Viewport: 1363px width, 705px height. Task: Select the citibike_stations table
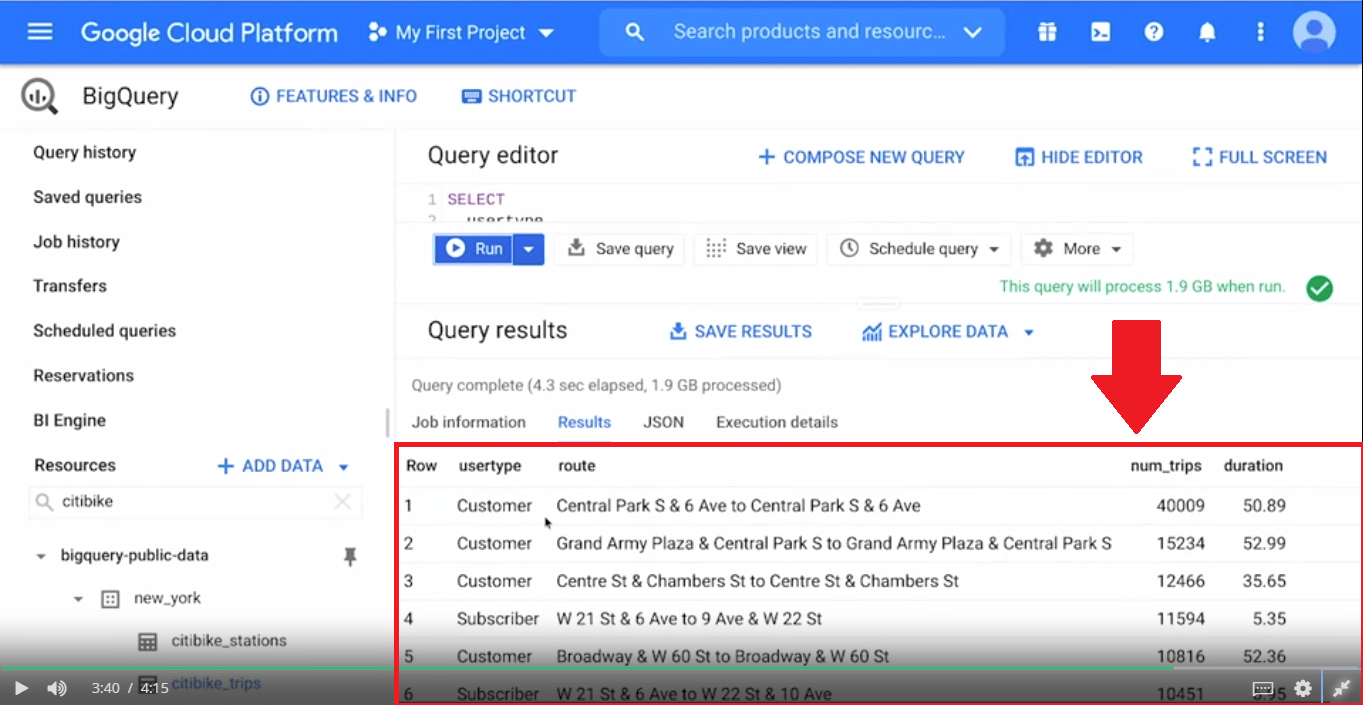pos(229,641)
